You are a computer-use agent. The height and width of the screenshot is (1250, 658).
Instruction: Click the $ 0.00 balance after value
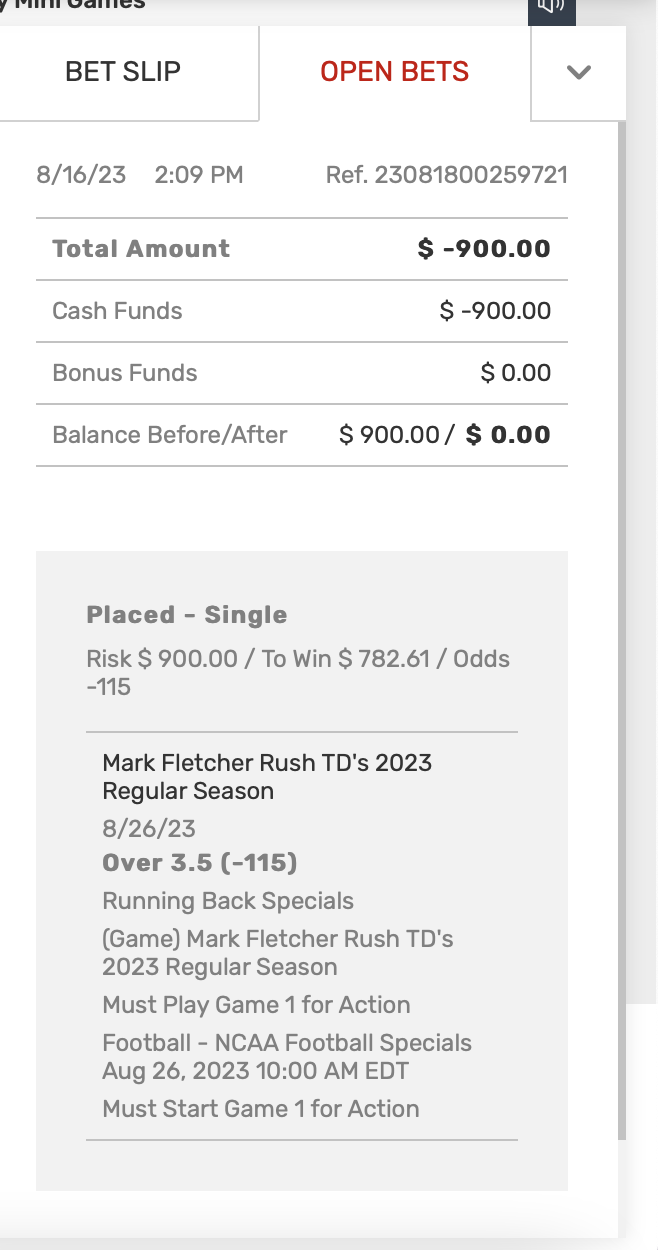point(508,435)
